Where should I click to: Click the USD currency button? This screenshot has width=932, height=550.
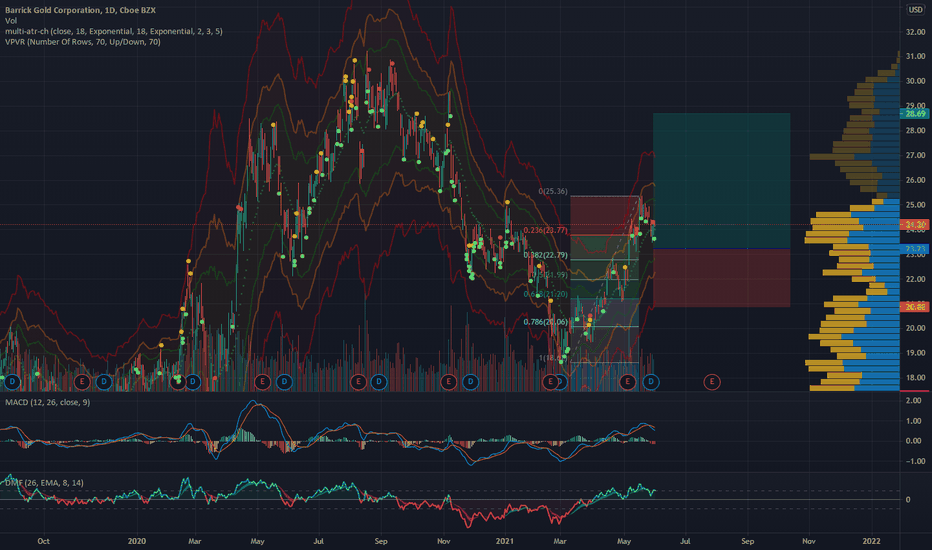[915, 10]
